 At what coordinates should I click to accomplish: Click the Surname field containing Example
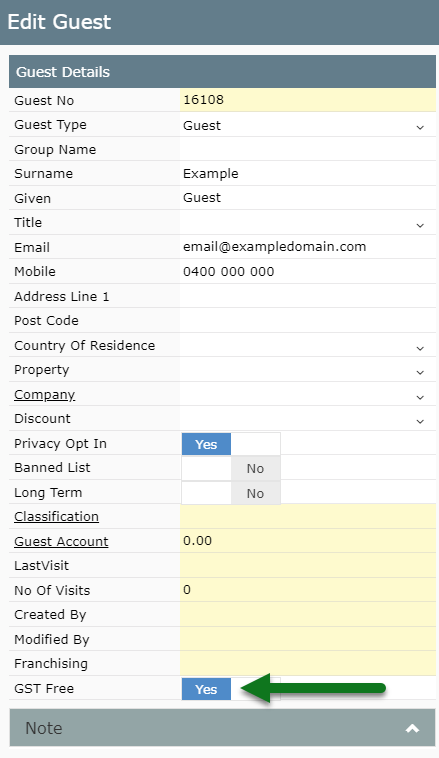pyautogui.click(x=307, y=174)
